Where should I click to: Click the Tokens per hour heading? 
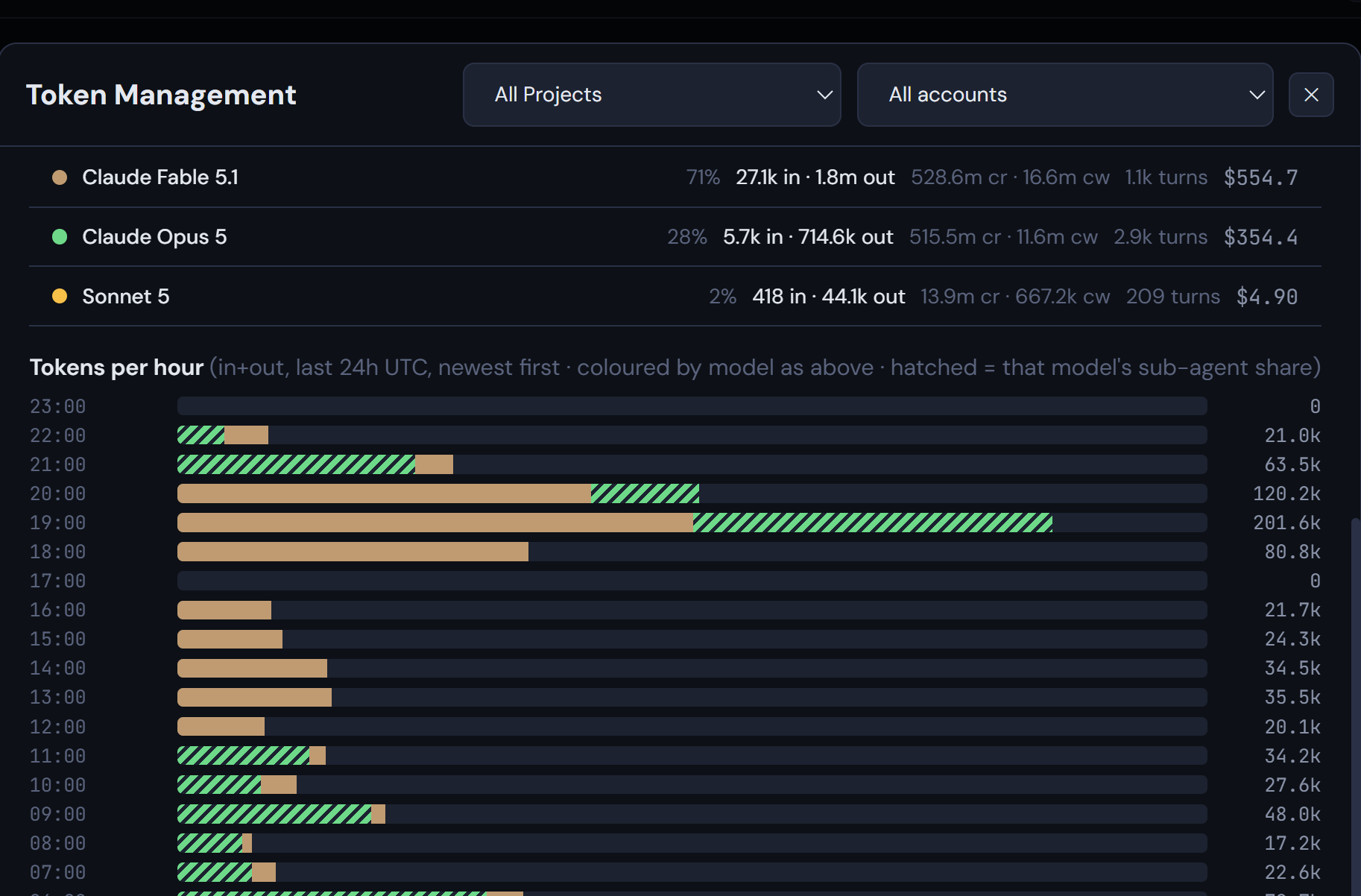click(x=116, y=367)
